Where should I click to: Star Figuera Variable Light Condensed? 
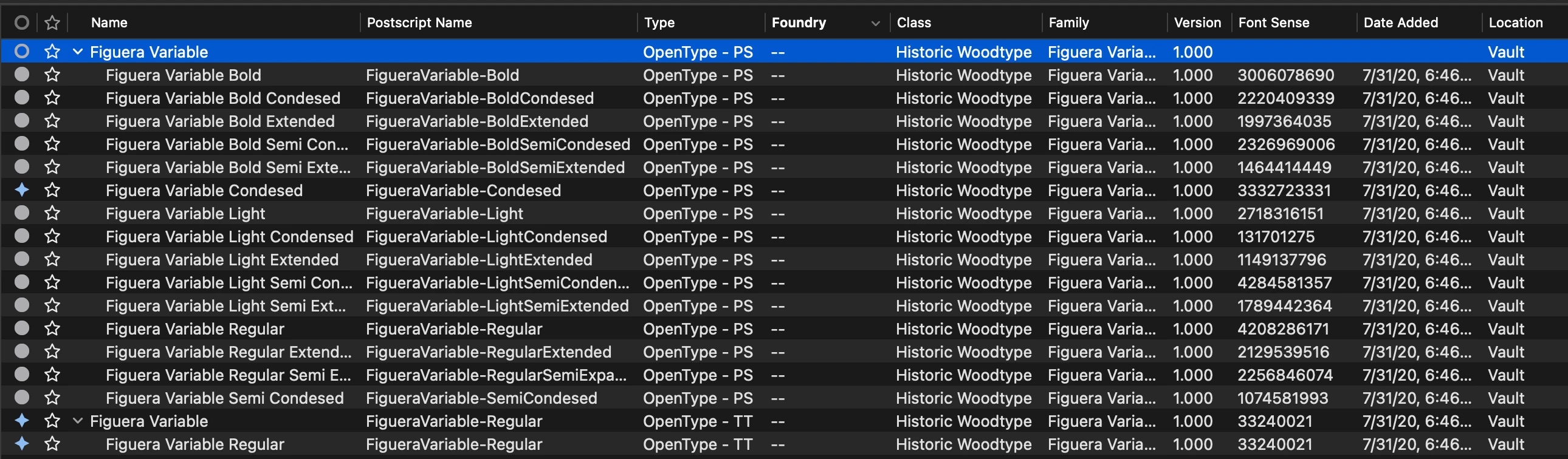52,237
